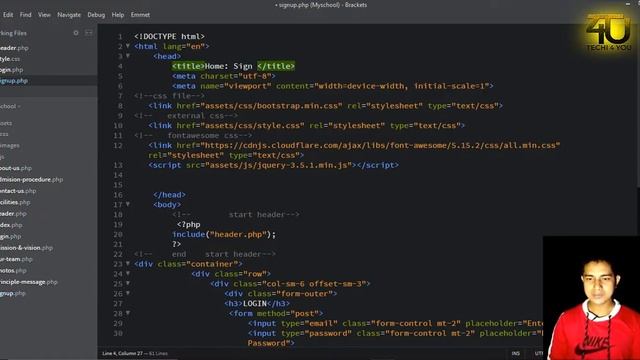Image resolution: width=640 pixels, height=360 pixels.
Task: Click the closing head tag on line 16
Action: click(169, 195)
